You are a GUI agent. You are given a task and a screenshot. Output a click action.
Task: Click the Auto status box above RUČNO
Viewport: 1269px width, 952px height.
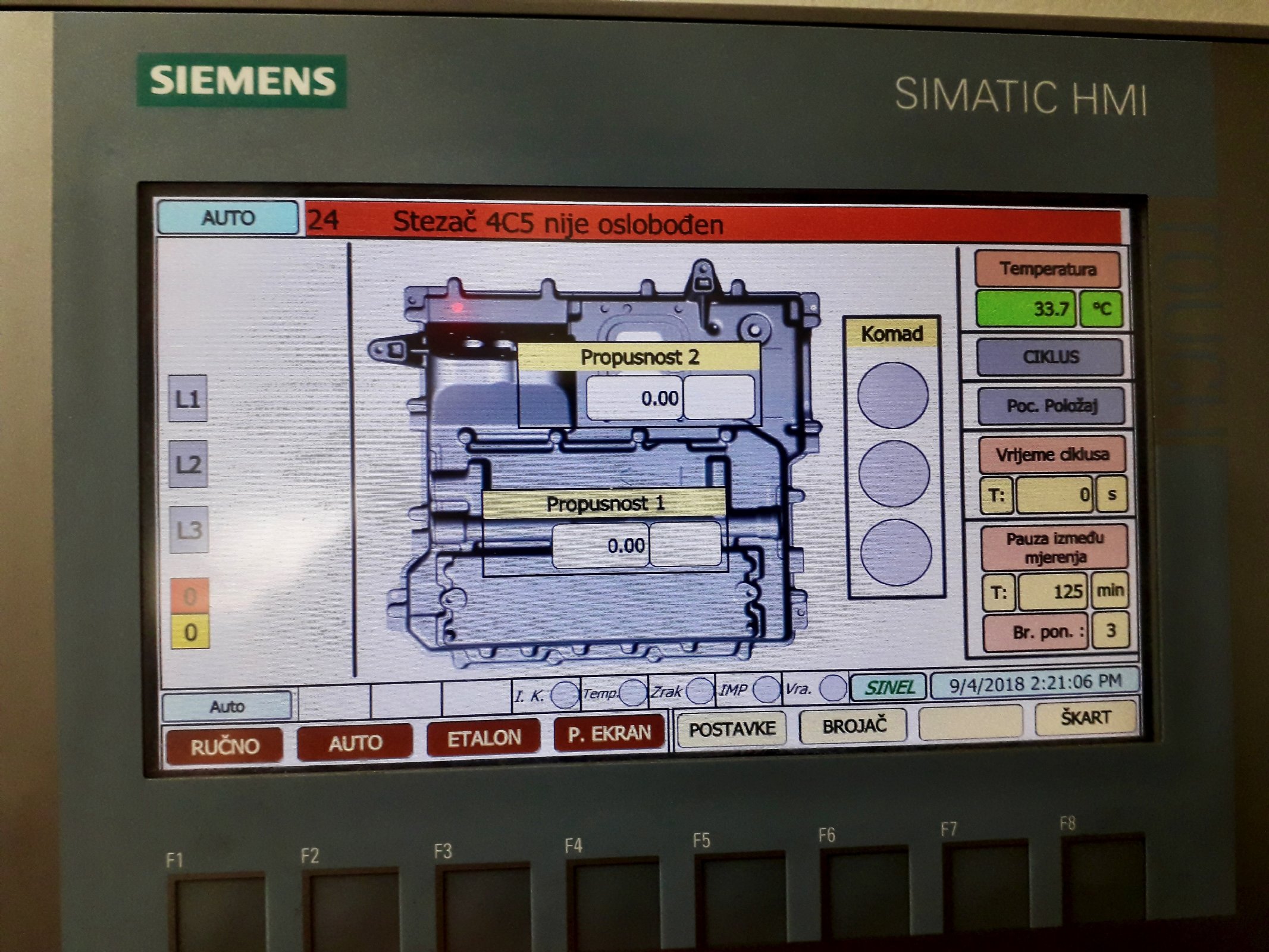(227, 706)
